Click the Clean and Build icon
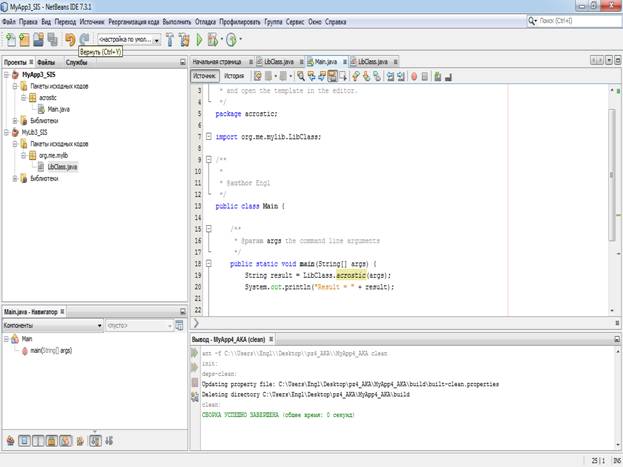The image size is (623, 467). [x=184, y=39]
